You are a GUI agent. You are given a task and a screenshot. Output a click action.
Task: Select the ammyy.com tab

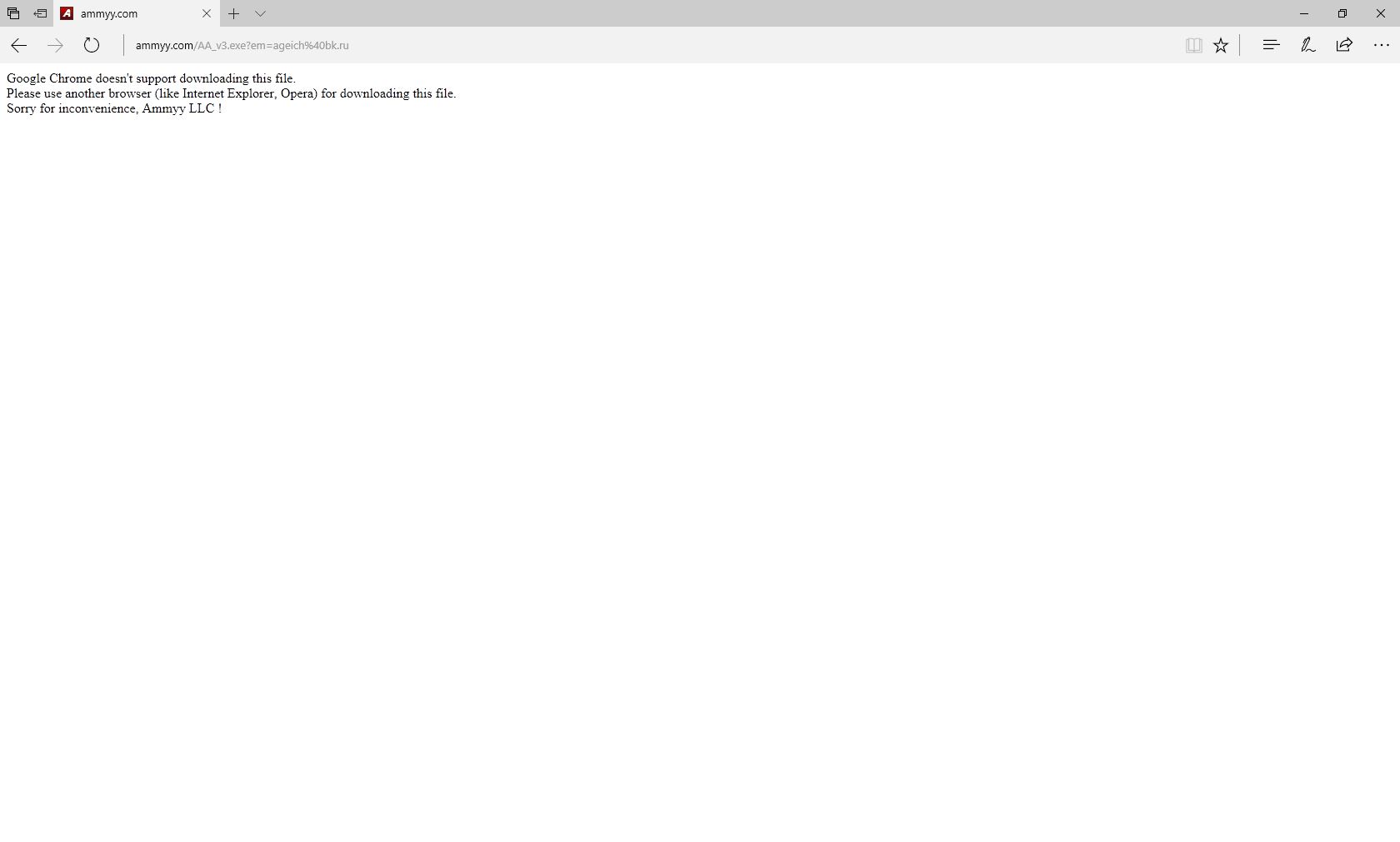(x=137, y=13)
